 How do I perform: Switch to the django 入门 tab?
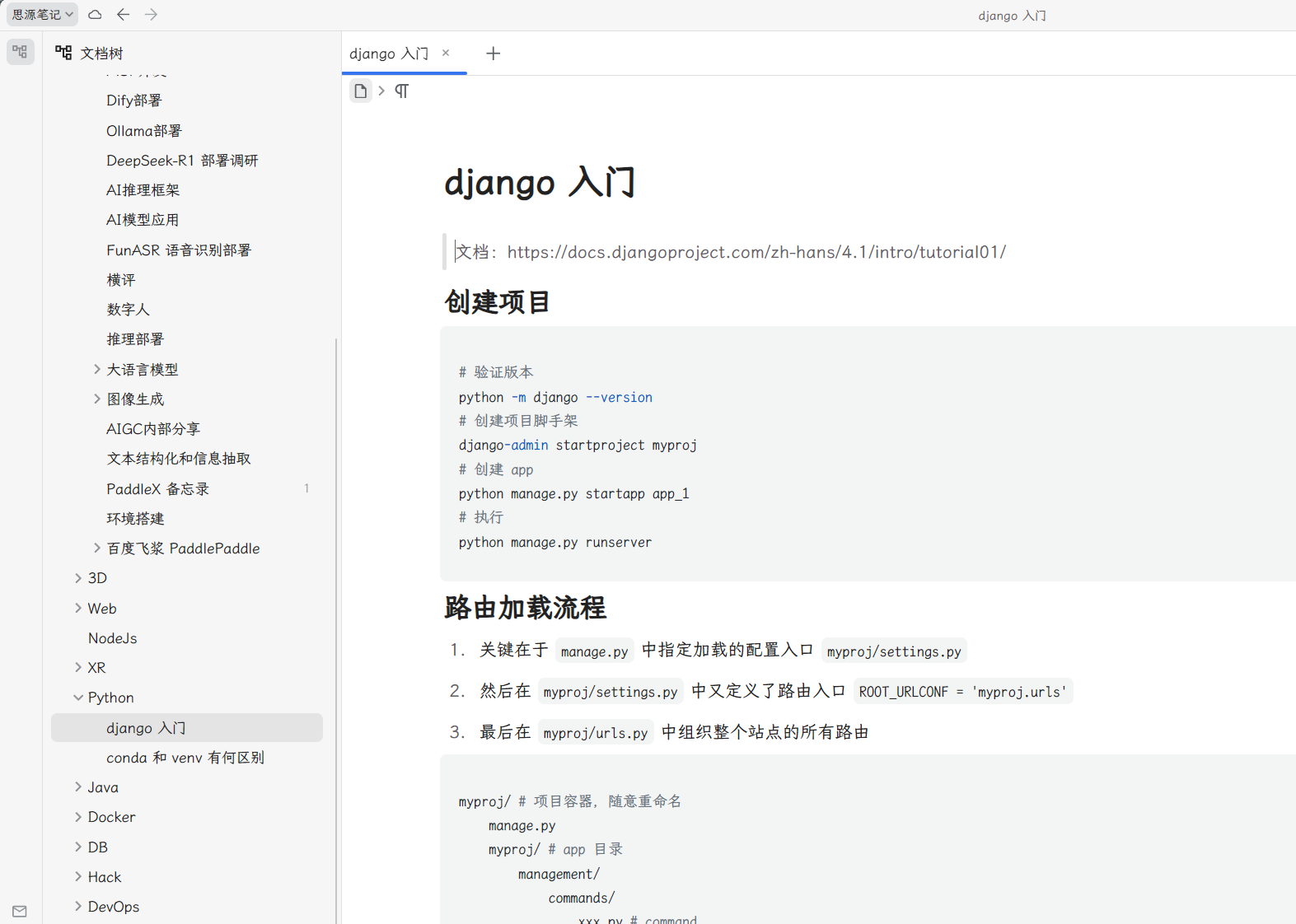388,54
